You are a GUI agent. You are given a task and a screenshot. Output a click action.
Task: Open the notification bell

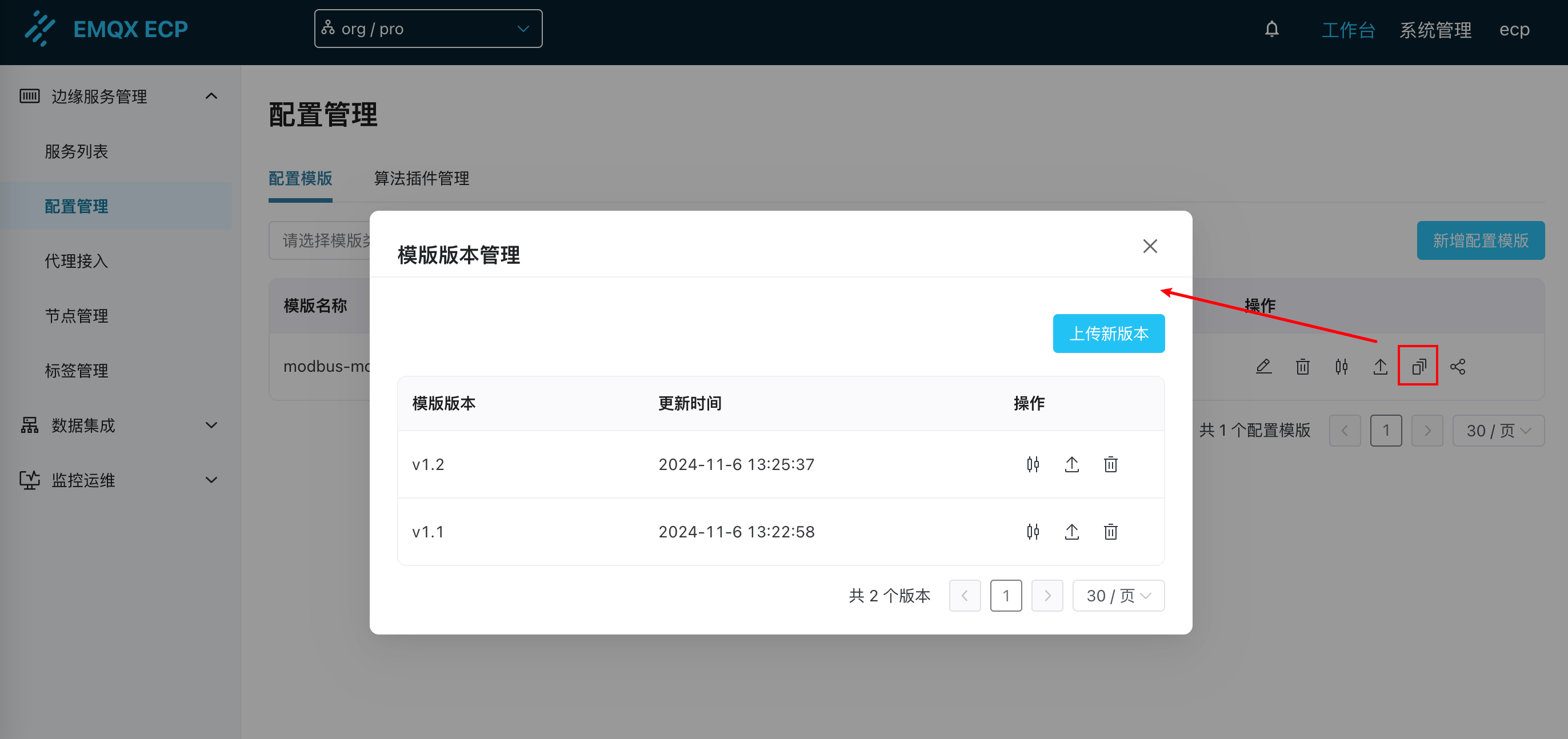pyautogui.click(x=1271, y=29)
